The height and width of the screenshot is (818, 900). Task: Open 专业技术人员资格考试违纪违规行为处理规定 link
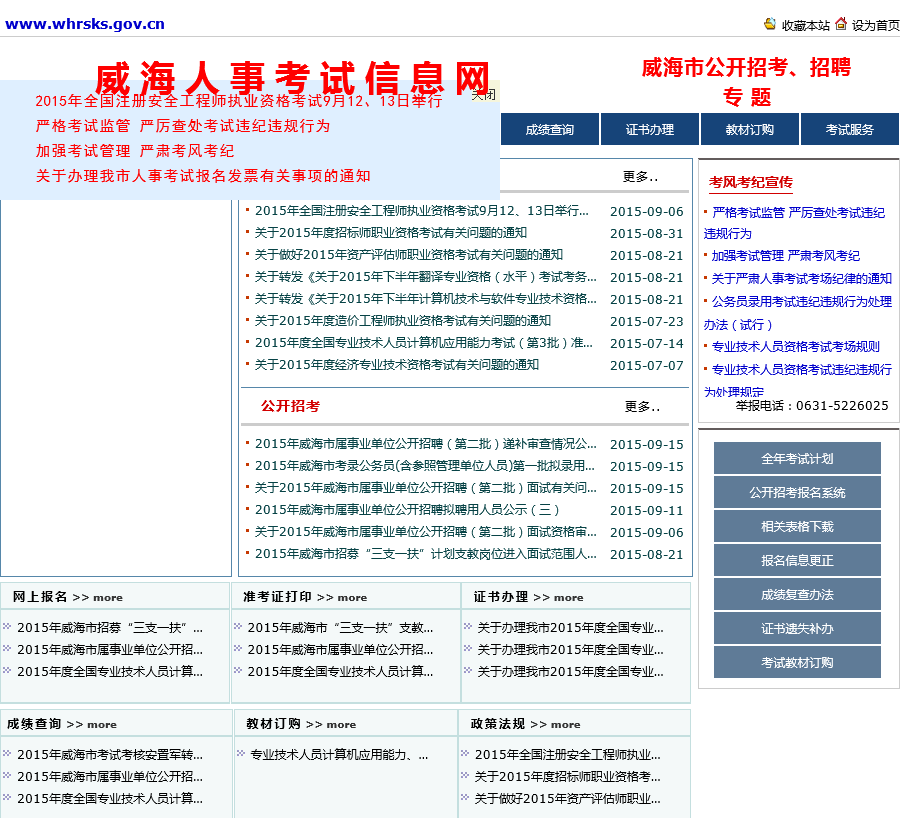798,380
